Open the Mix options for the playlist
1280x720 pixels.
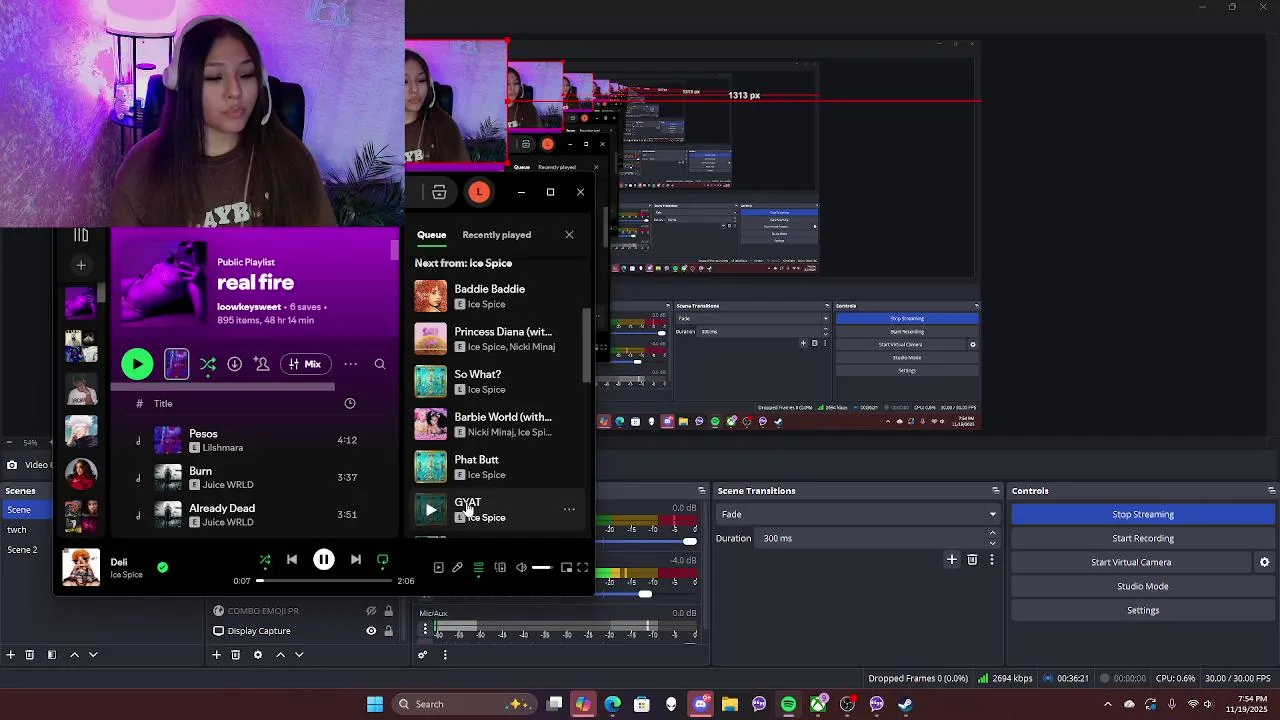(x=305, y=365)
